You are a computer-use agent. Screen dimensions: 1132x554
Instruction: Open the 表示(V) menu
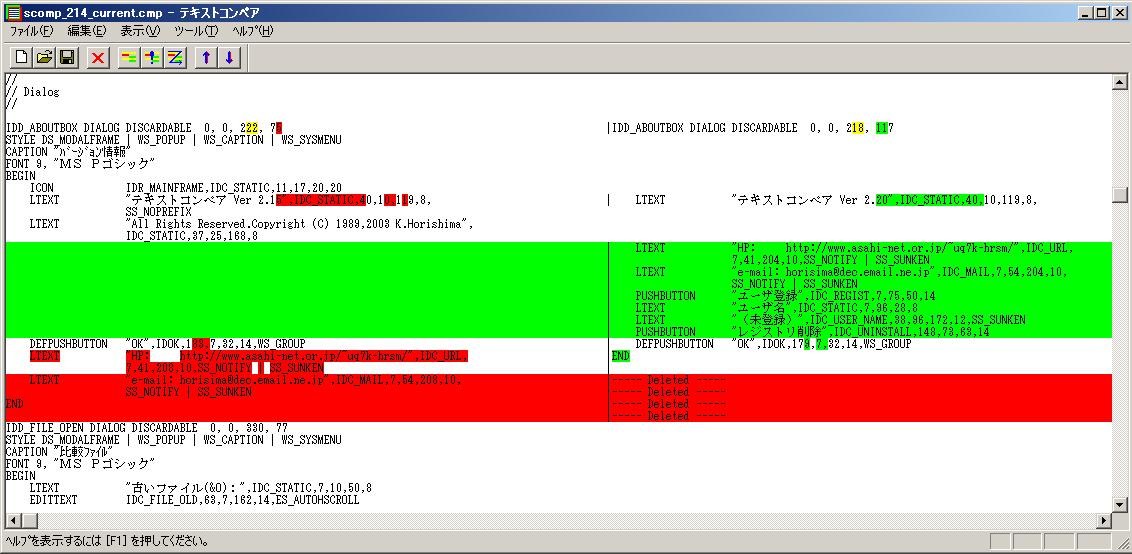140,31
